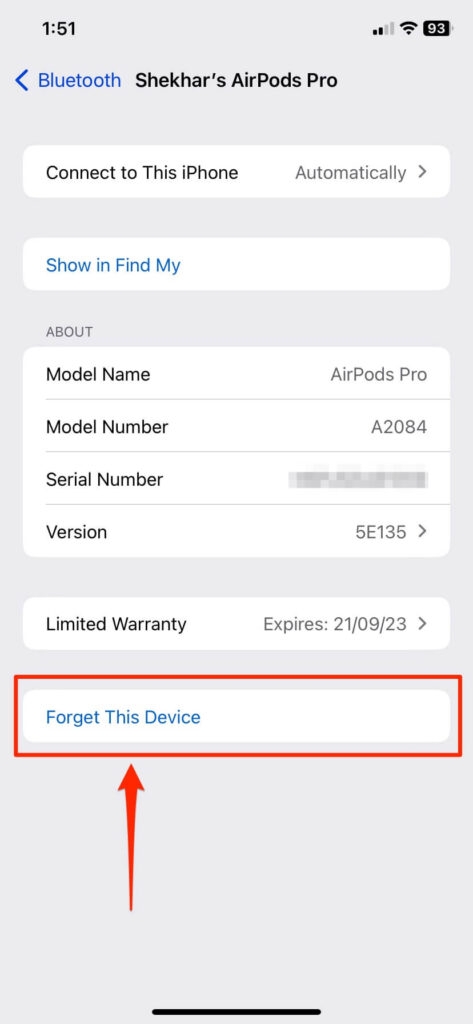Tap the chevron after warranty expiry date
Screen dimensions: 473x1024
[x=422, y=624]
